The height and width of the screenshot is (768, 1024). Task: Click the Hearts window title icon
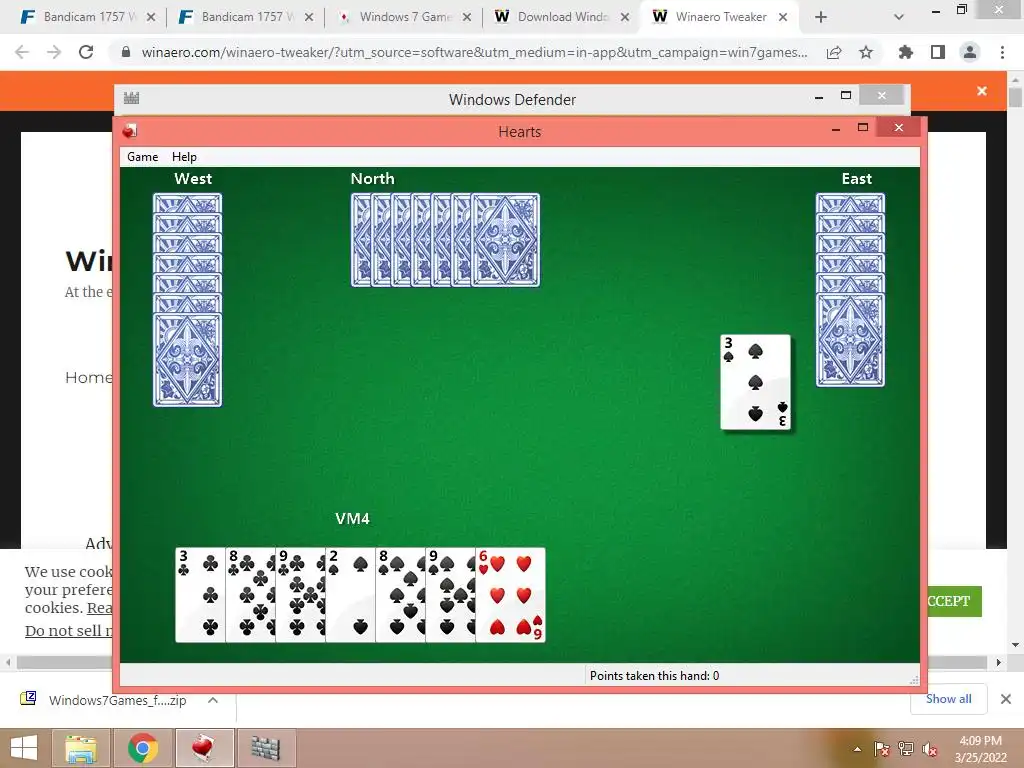tap(130, 131)
